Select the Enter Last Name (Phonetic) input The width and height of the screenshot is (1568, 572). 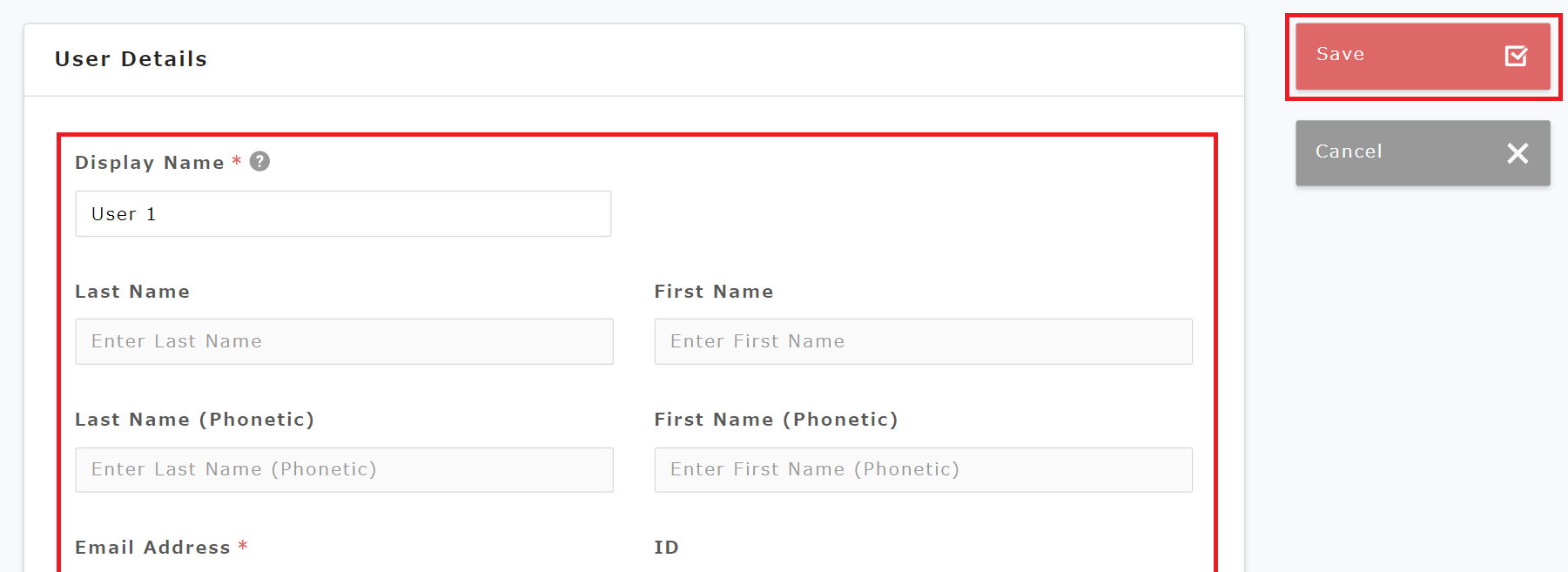pos(344,469)
